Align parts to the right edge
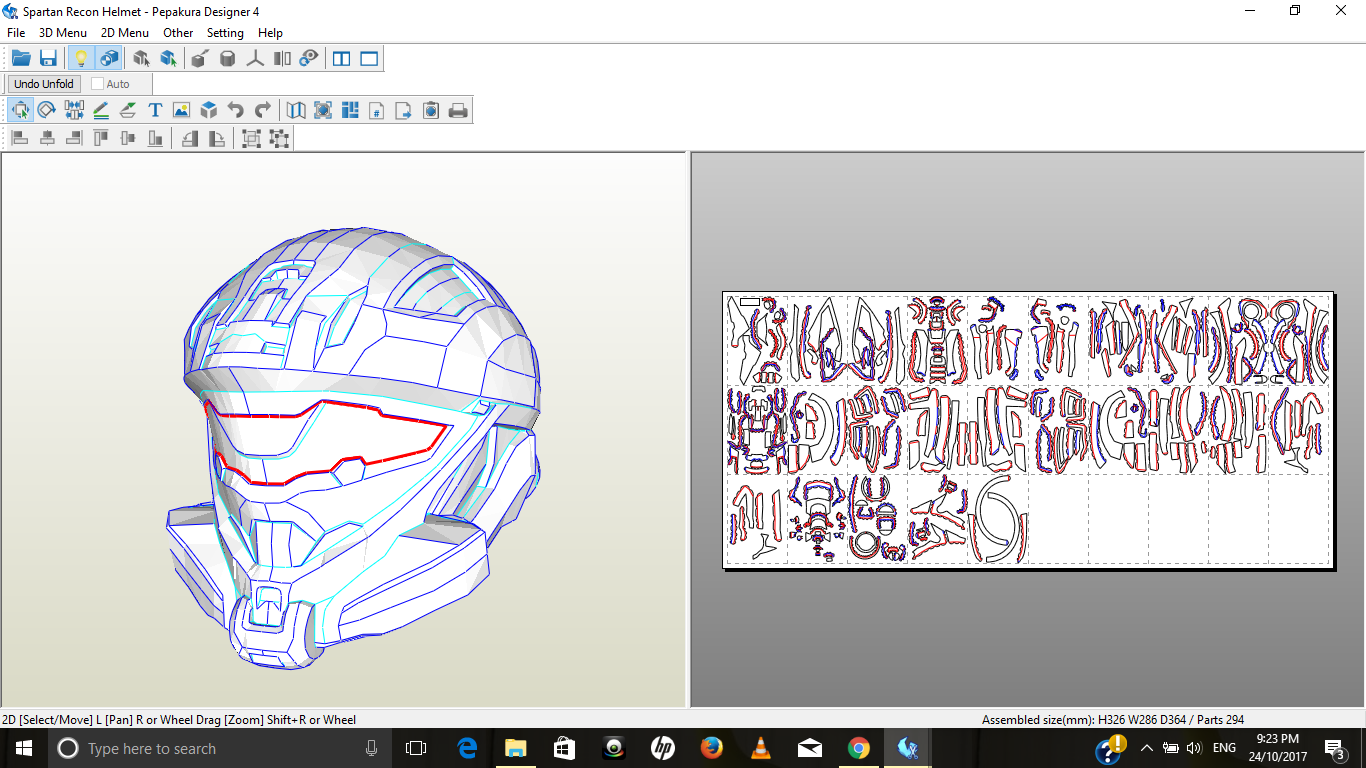 (x=74, y=138)
